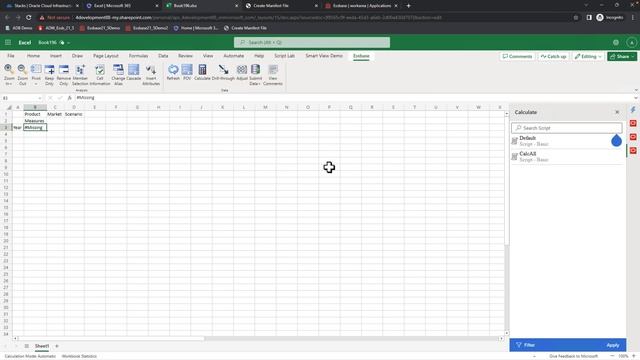Open the Home tab
Image resolution: width=640 pixels, height=360 pixels.
[33, 56]
